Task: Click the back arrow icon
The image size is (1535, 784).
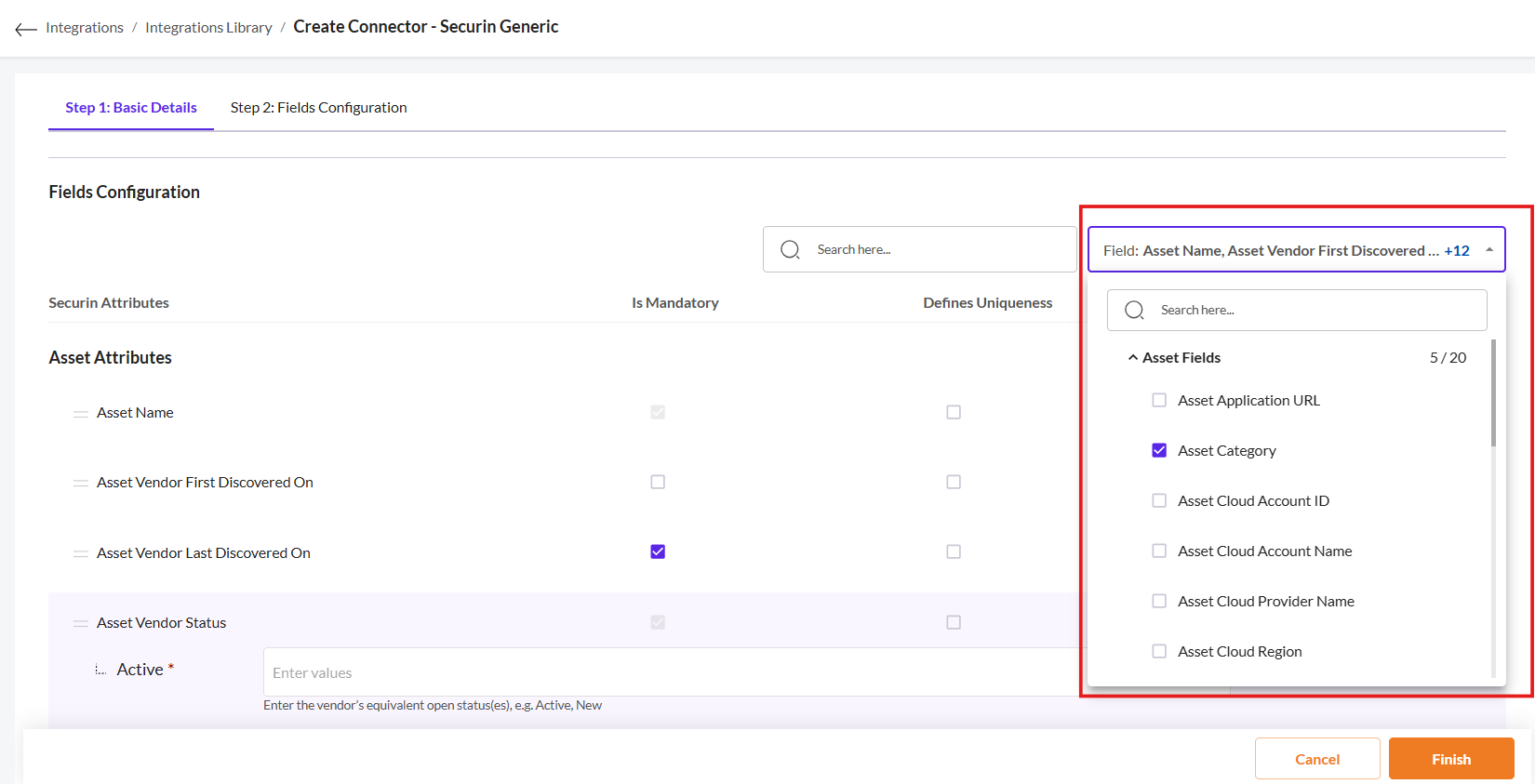Action: 26,29
